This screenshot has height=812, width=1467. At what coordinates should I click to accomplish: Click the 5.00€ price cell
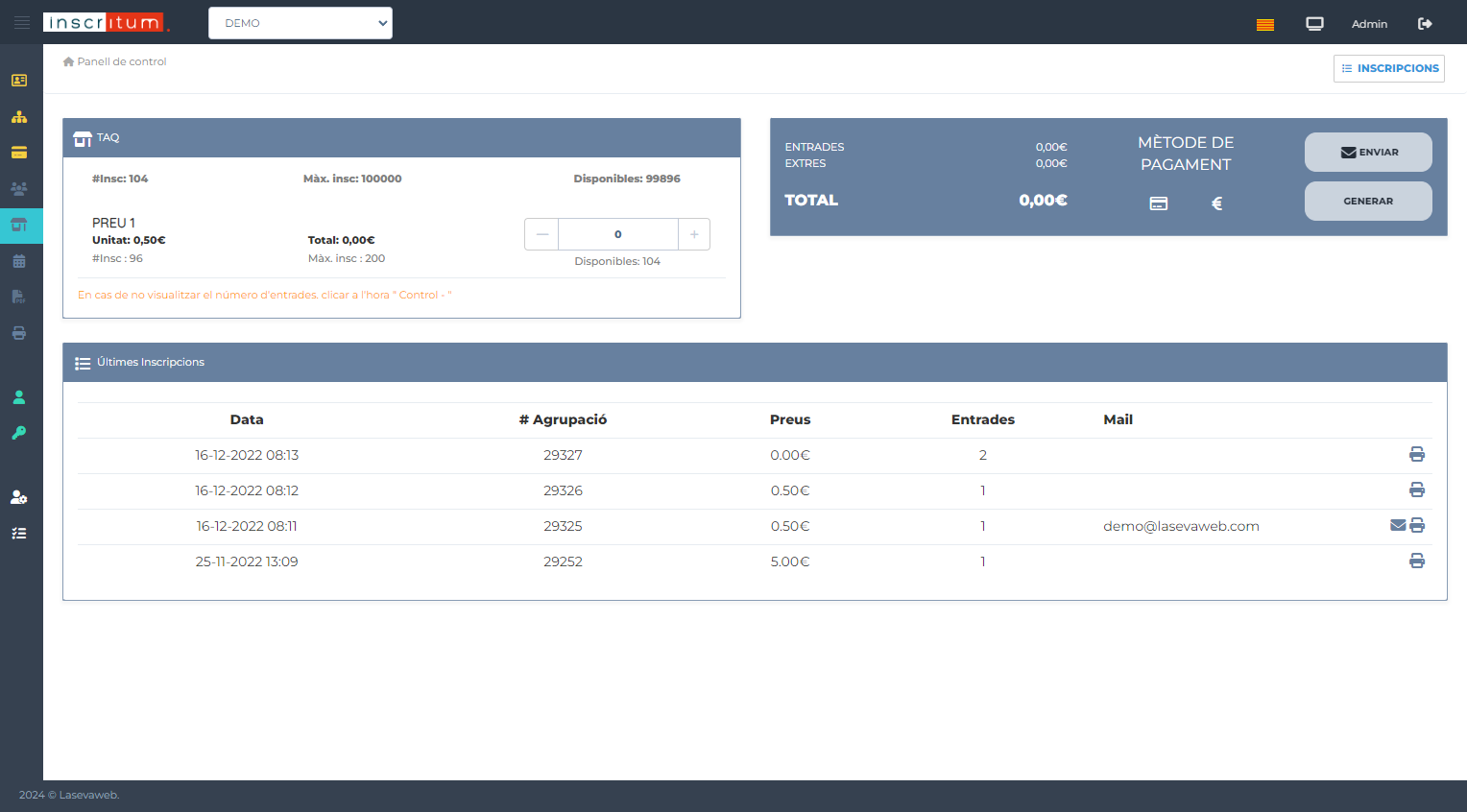coord(790,561)
